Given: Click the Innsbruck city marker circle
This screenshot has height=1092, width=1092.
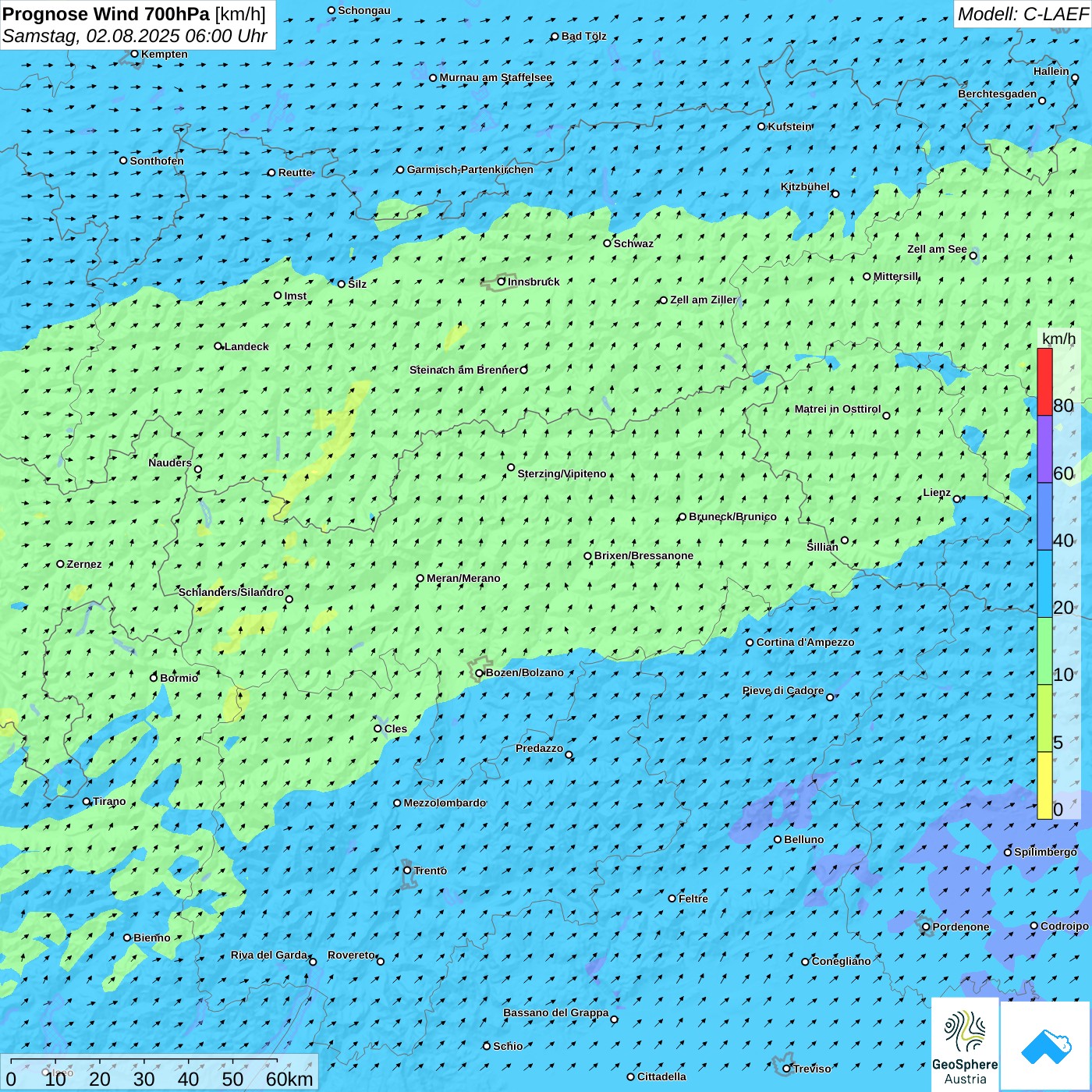Looking at the screenshot, I should [x=502, y=282].
